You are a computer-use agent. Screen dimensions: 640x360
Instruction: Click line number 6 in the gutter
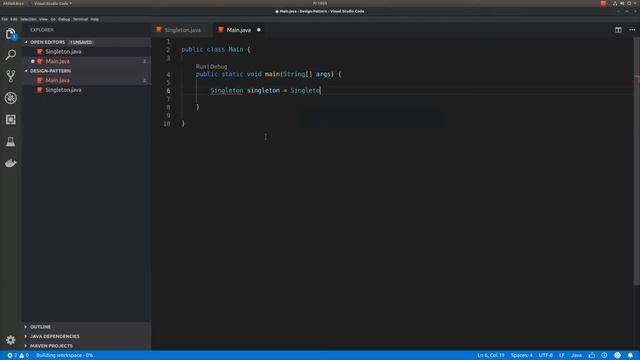[168, 91]
